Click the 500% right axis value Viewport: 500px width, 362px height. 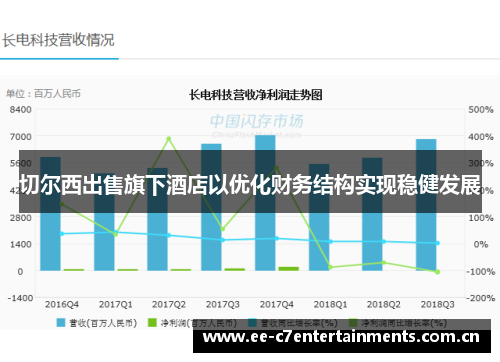coord(481,110)
